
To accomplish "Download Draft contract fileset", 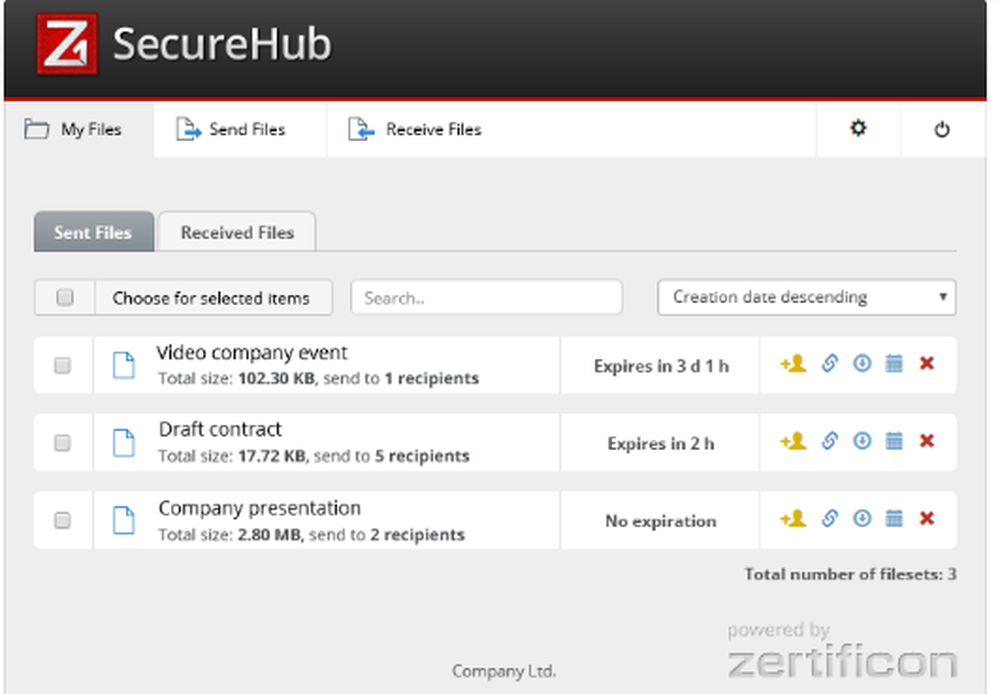I will coord(862,441).
